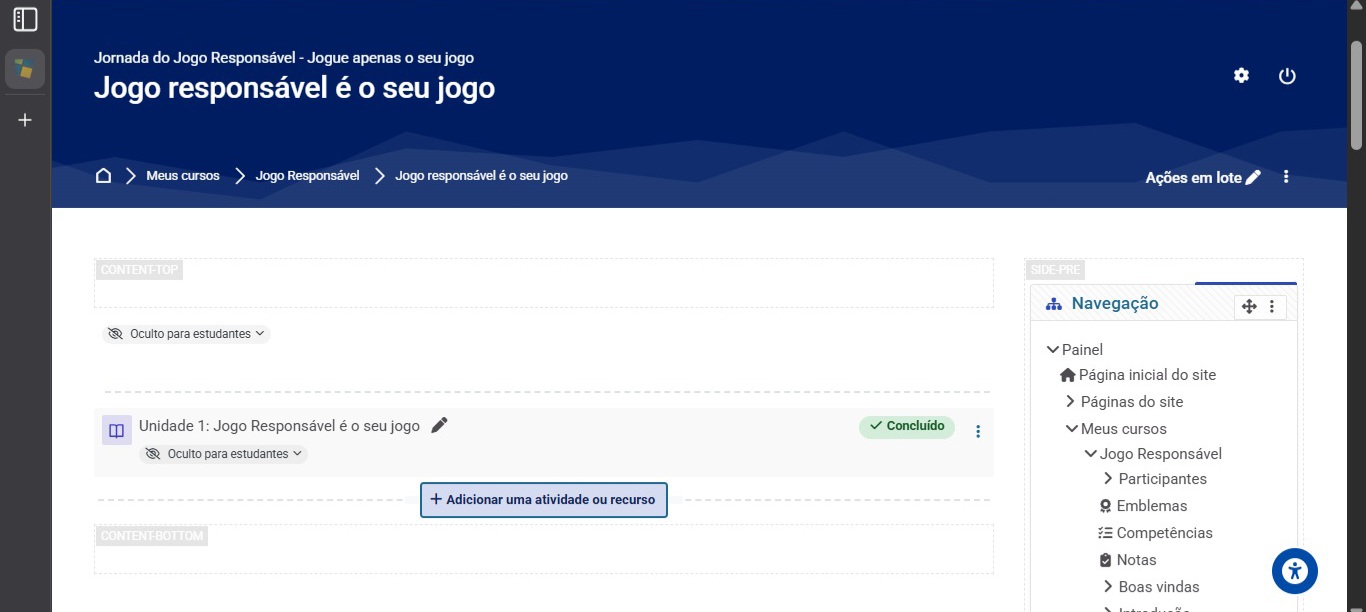Expand Páginas do site tree node
This screenshot has height=612, width=1366.
[1071, 402]
